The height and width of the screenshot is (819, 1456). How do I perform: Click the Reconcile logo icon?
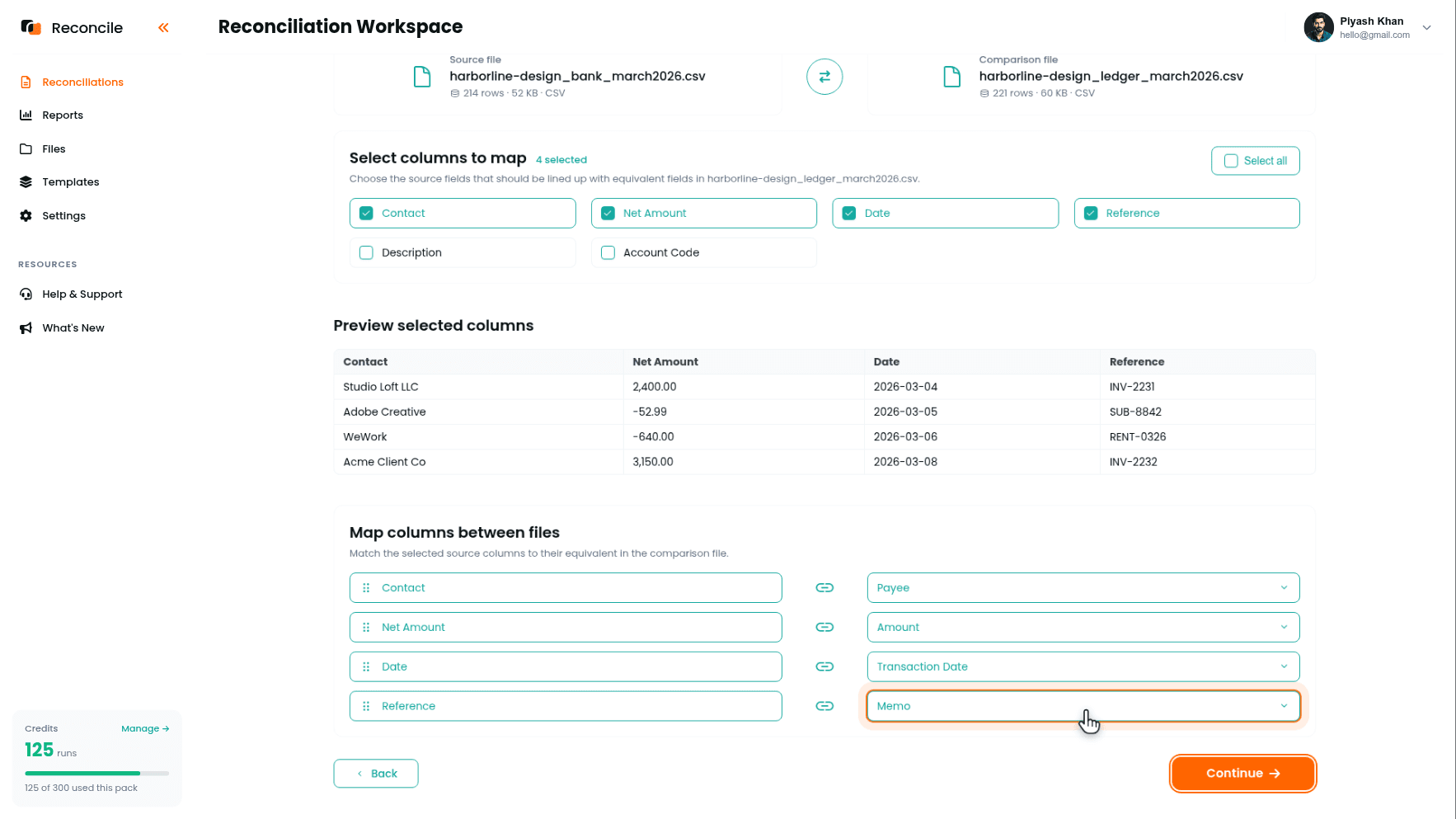point(31,27)
